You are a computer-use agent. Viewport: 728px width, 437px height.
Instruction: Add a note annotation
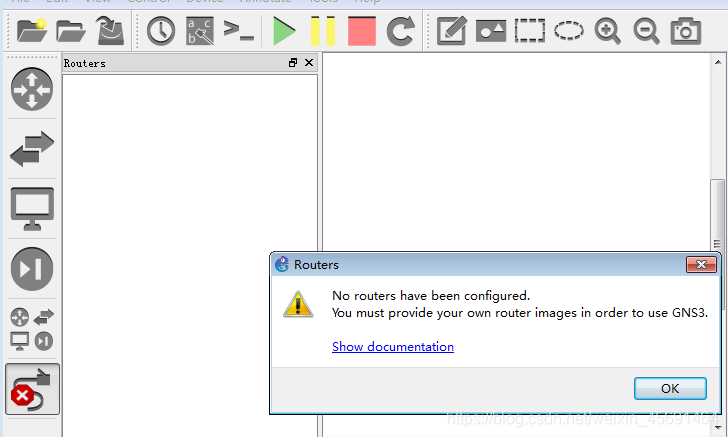point(452,31)
